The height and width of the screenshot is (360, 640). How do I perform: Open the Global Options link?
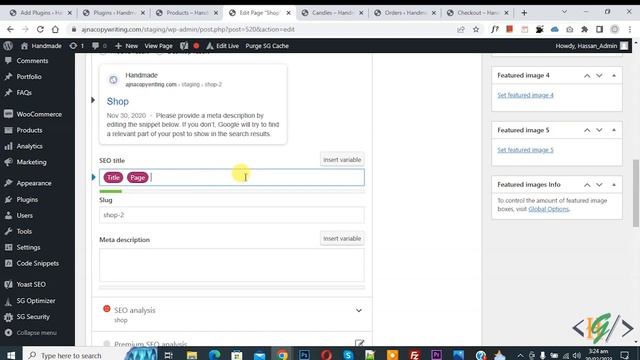pyautogui.click(x=549, y=209)
